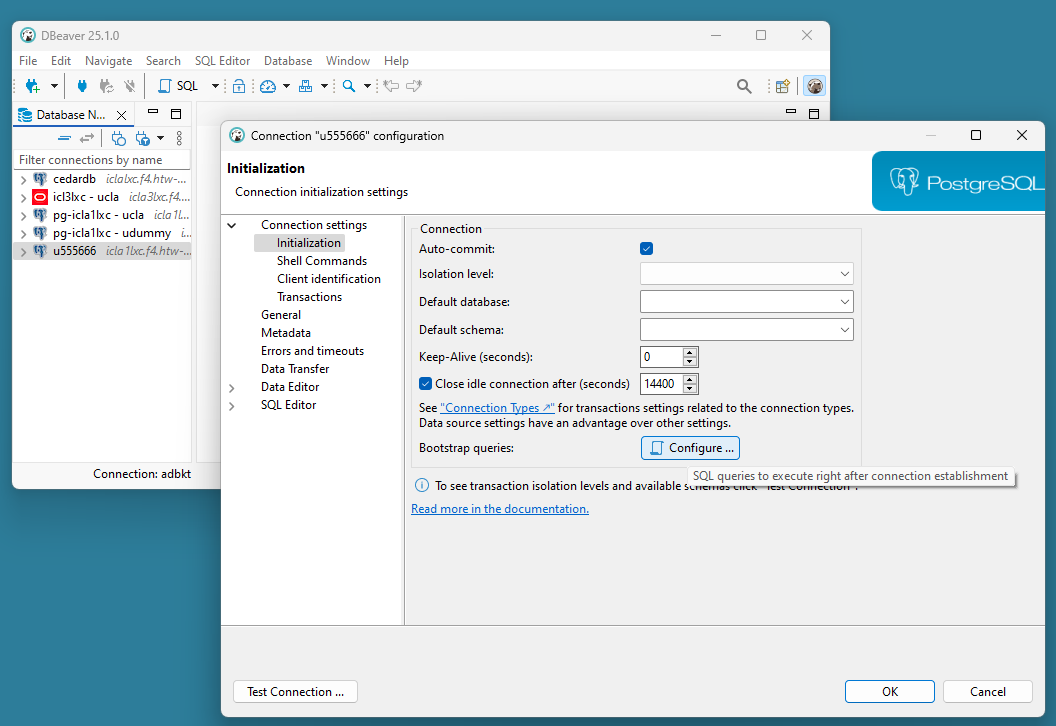Click the Configure bootstrap queries button
This screenshot has height=726, width=1056.
(690, 448)
